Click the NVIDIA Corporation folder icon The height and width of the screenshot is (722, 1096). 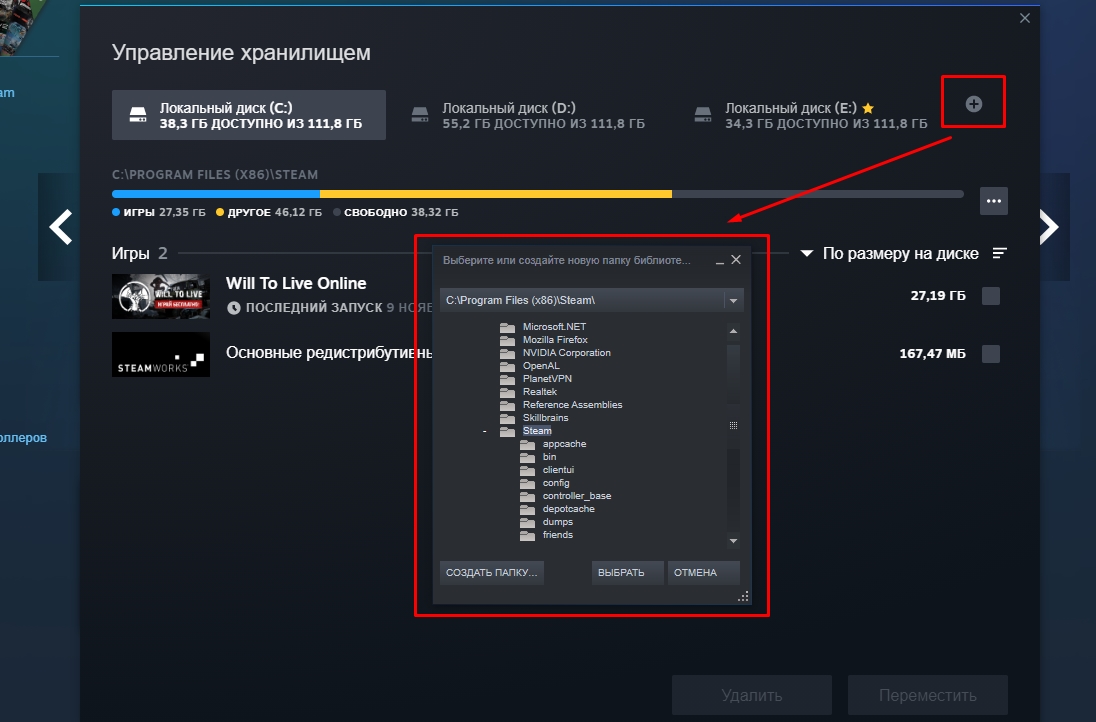click(x=507, y=353)
